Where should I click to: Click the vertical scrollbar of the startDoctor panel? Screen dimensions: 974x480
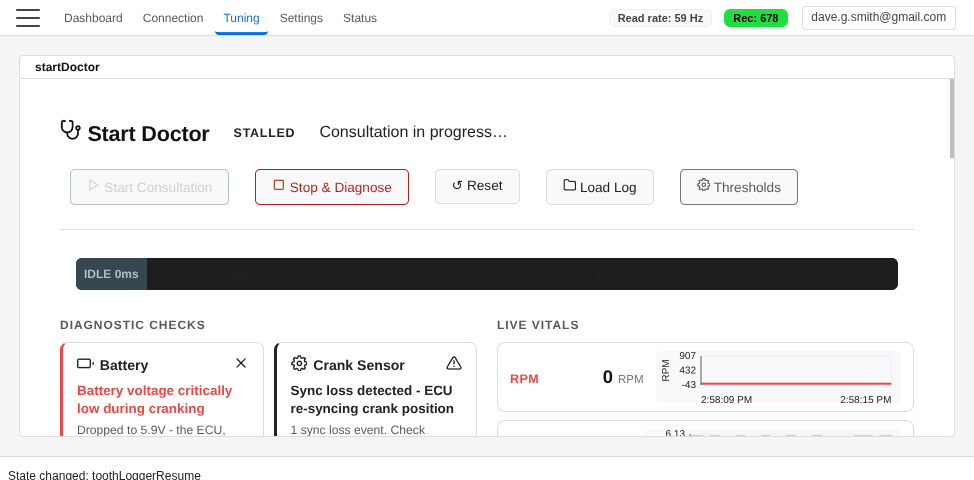(x=951, y=118)
